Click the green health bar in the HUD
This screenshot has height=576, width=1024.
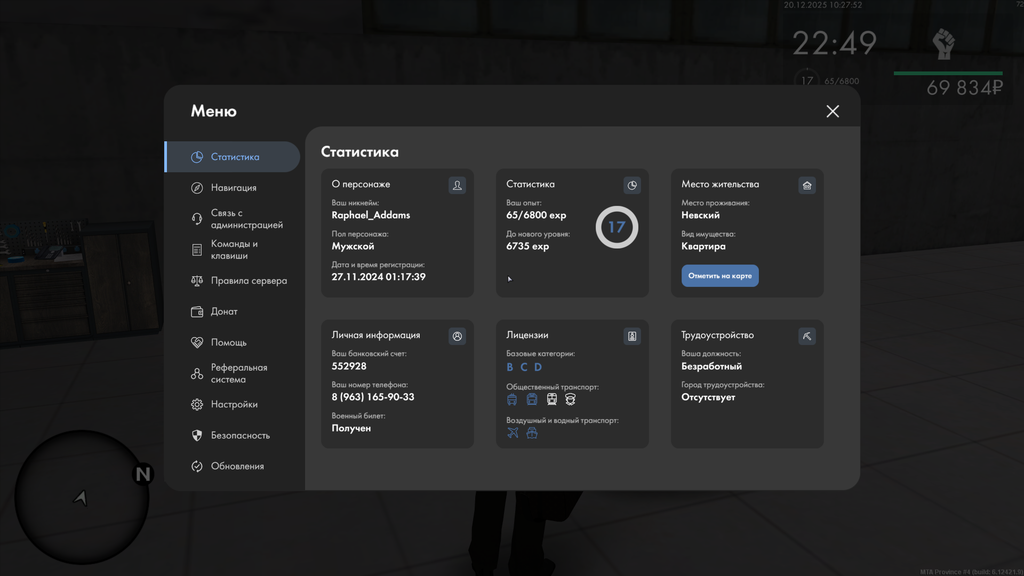[x=948, y=73]
